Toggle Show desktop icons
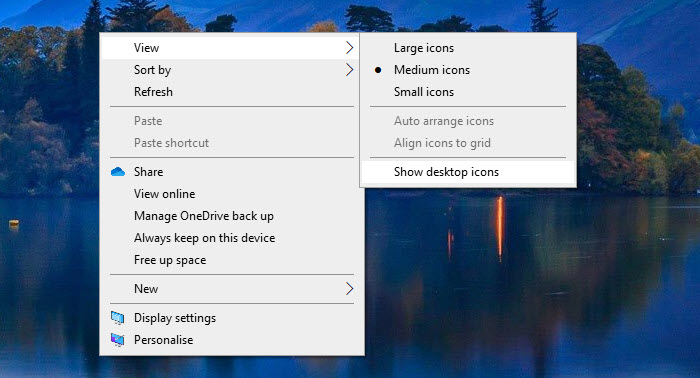This screenshot has width=700, height=378. coord(468,172)
